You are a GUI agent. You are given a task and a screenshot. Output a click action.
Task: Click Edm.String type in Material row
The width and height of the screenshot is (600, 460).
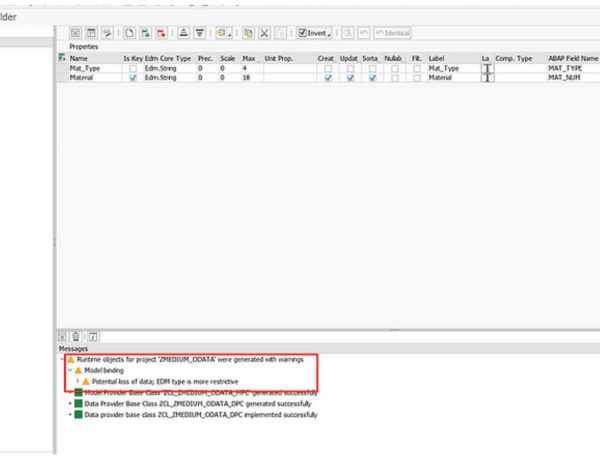point(160,77)
